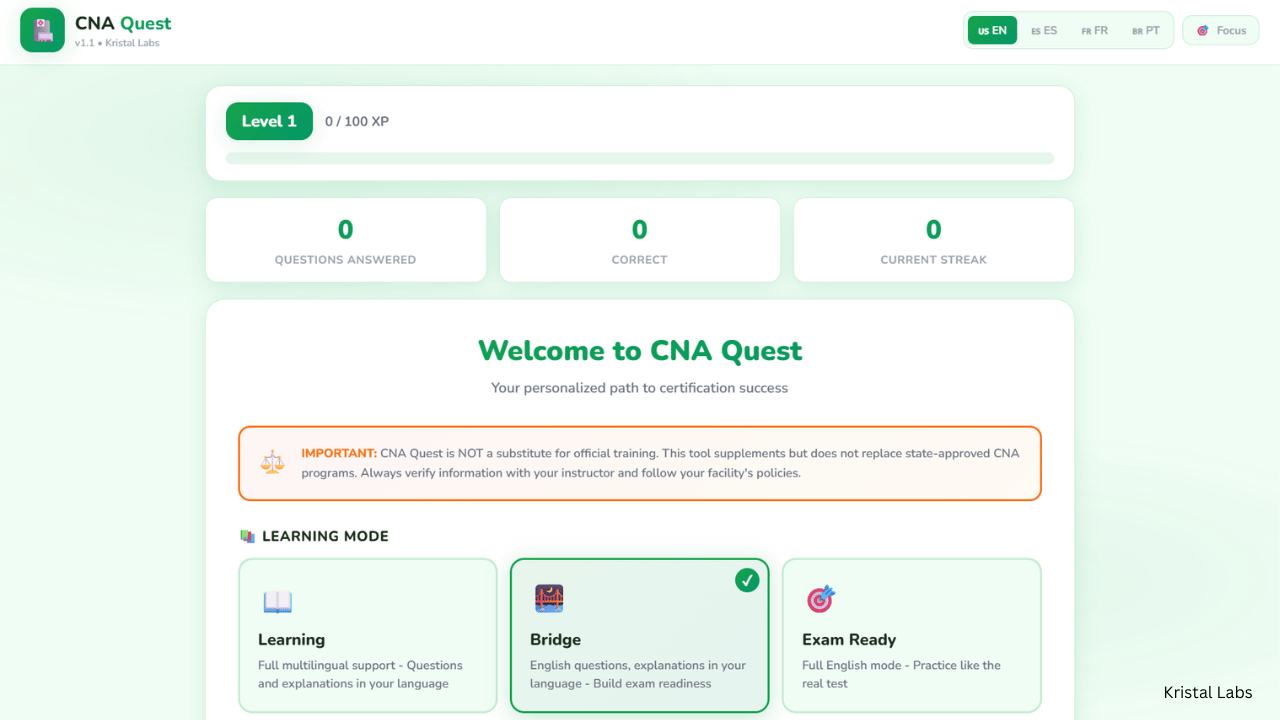Click the target icon on Exam Ready card

(820, 599)
